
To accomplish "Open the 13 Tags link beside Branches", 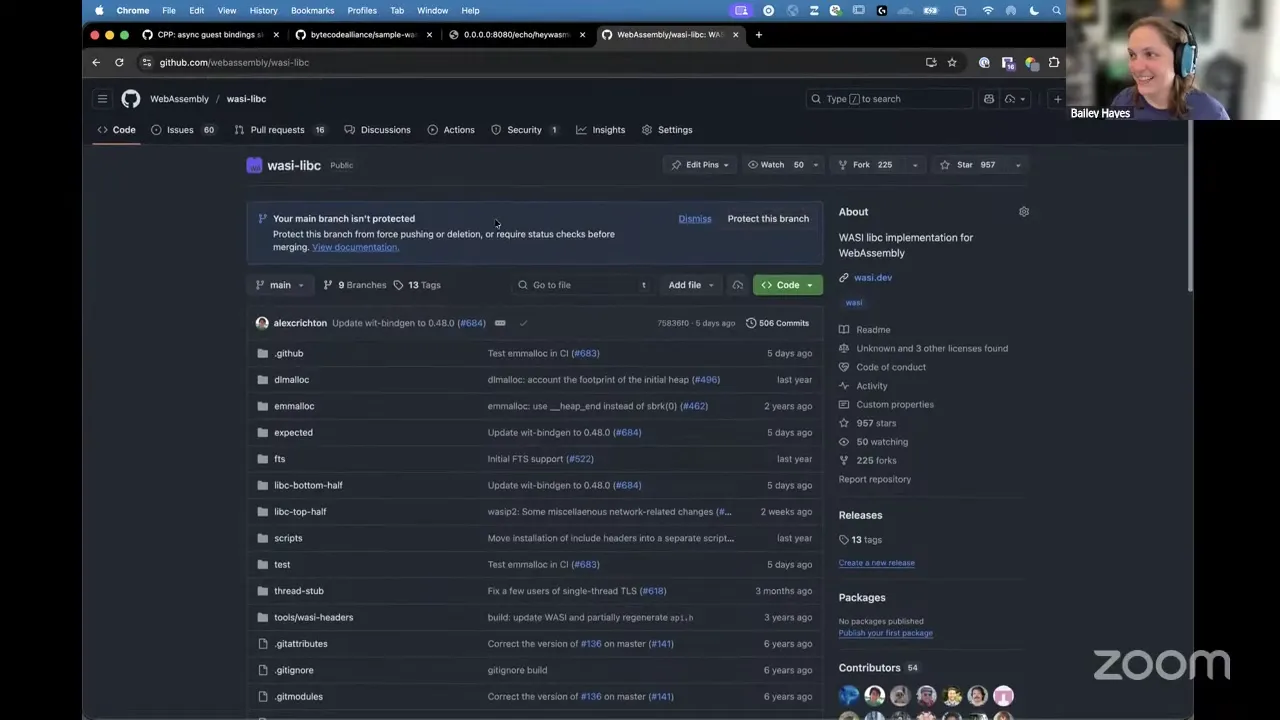I will coord(417,285).
